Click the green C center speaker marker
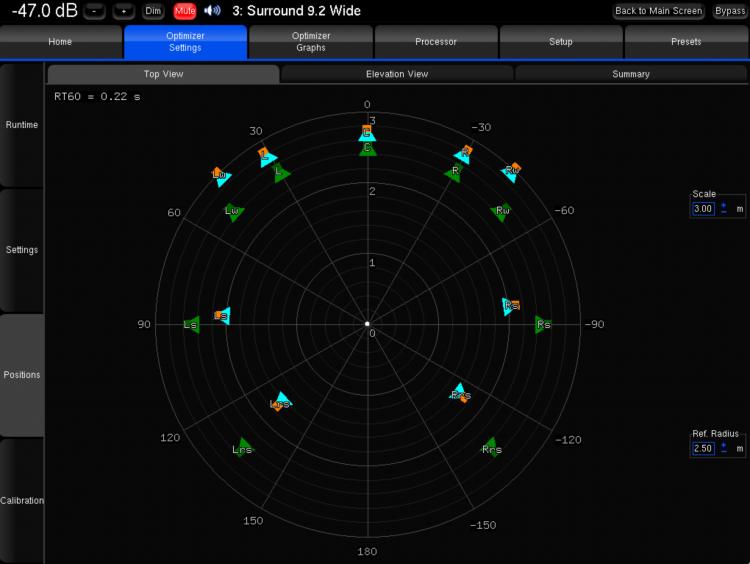 click(x=367, y=149)
